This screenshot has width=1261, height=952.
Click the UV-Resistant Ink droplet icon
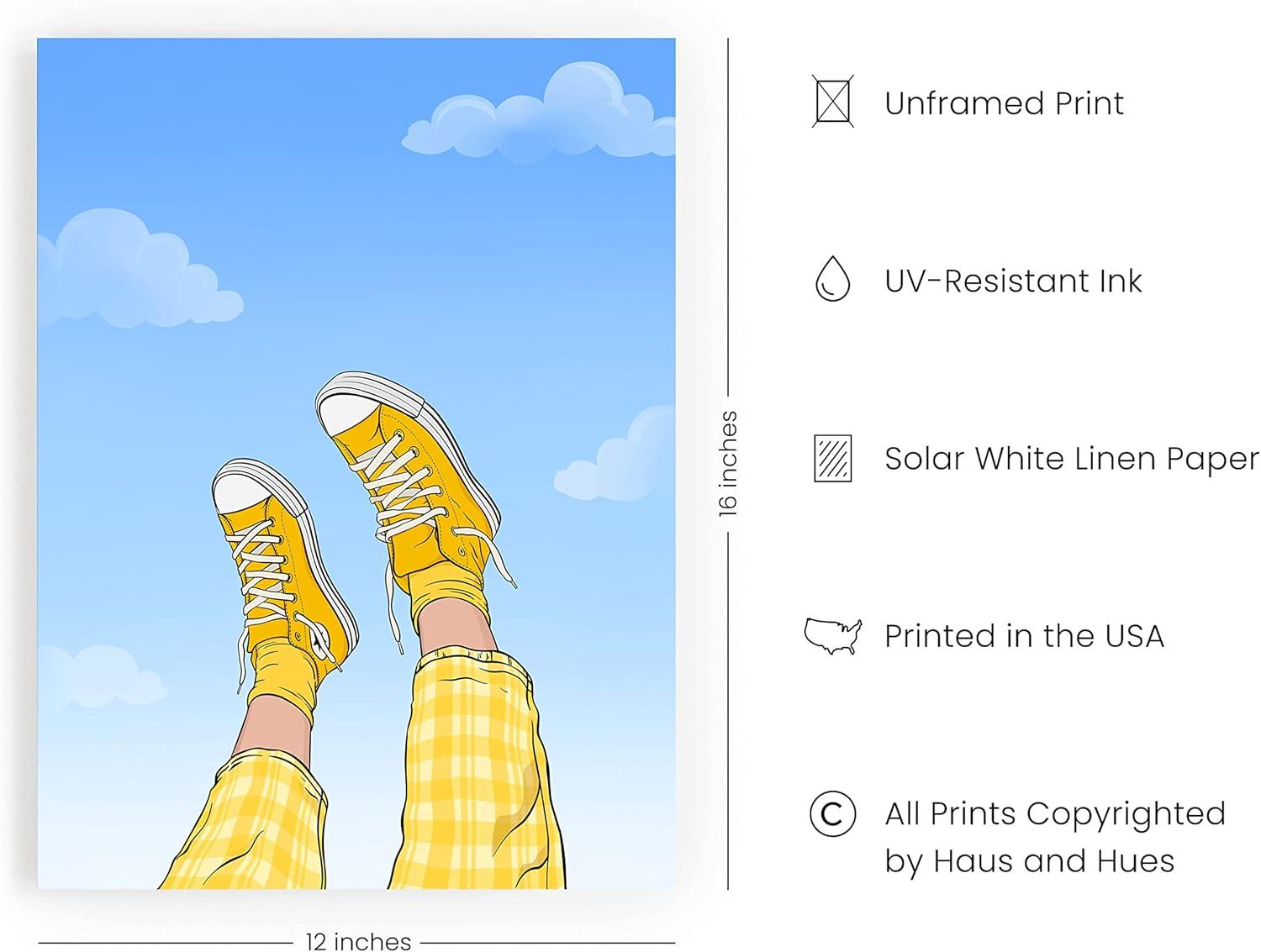pyautogui.click(x=832, y=279)
